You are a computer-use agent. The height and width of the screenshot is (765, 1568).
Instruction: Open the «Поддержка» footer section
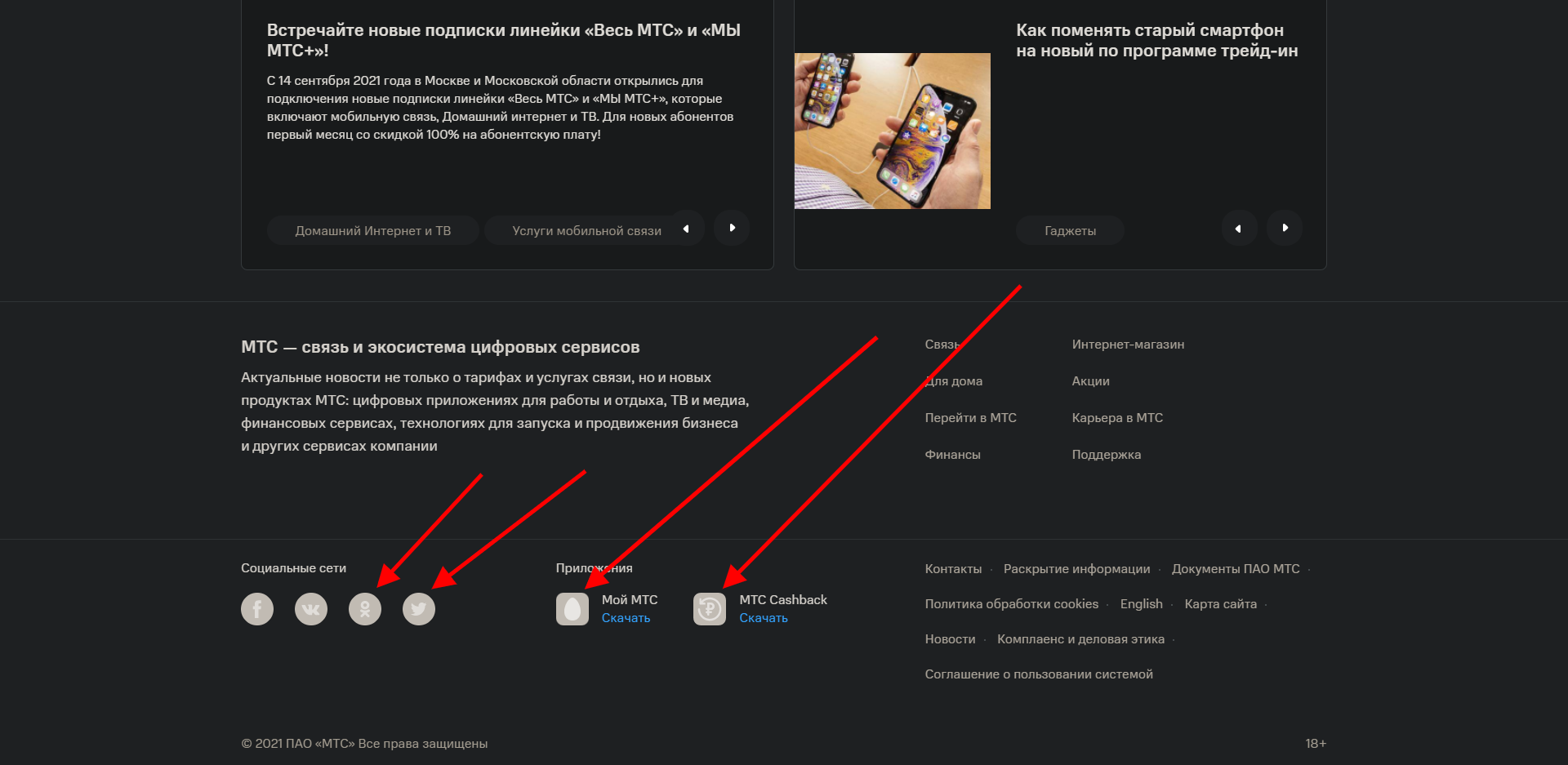(x=1107, y=454)
